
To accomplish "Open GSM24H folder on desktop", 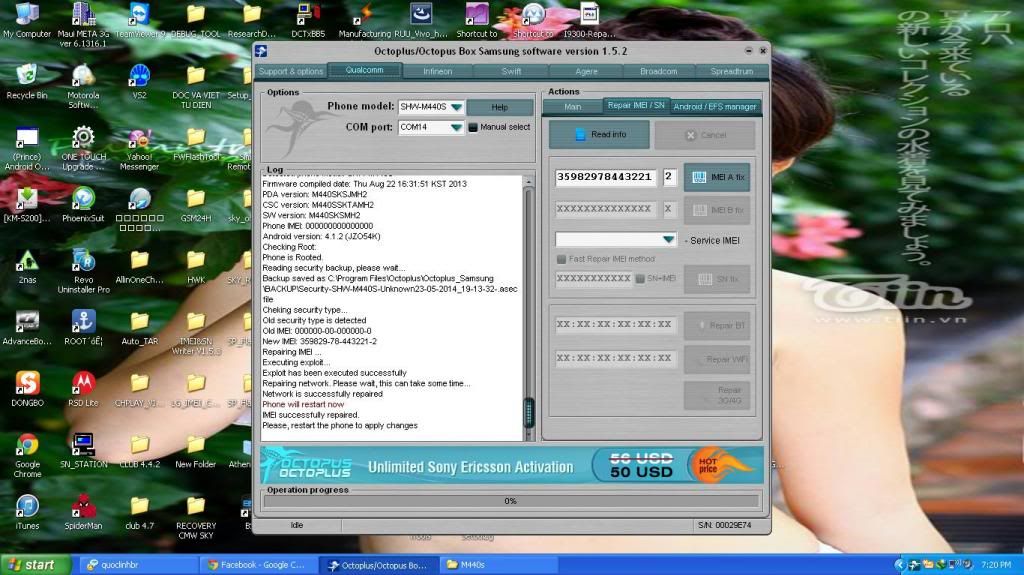I will (195, 205).
